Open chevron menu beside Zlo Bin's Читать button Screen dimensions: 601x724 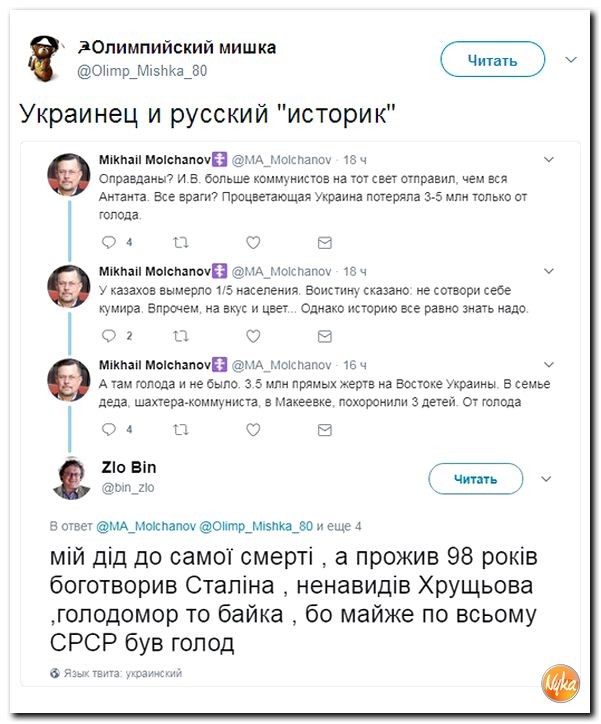pyautogui.click(x=546, y=479)
